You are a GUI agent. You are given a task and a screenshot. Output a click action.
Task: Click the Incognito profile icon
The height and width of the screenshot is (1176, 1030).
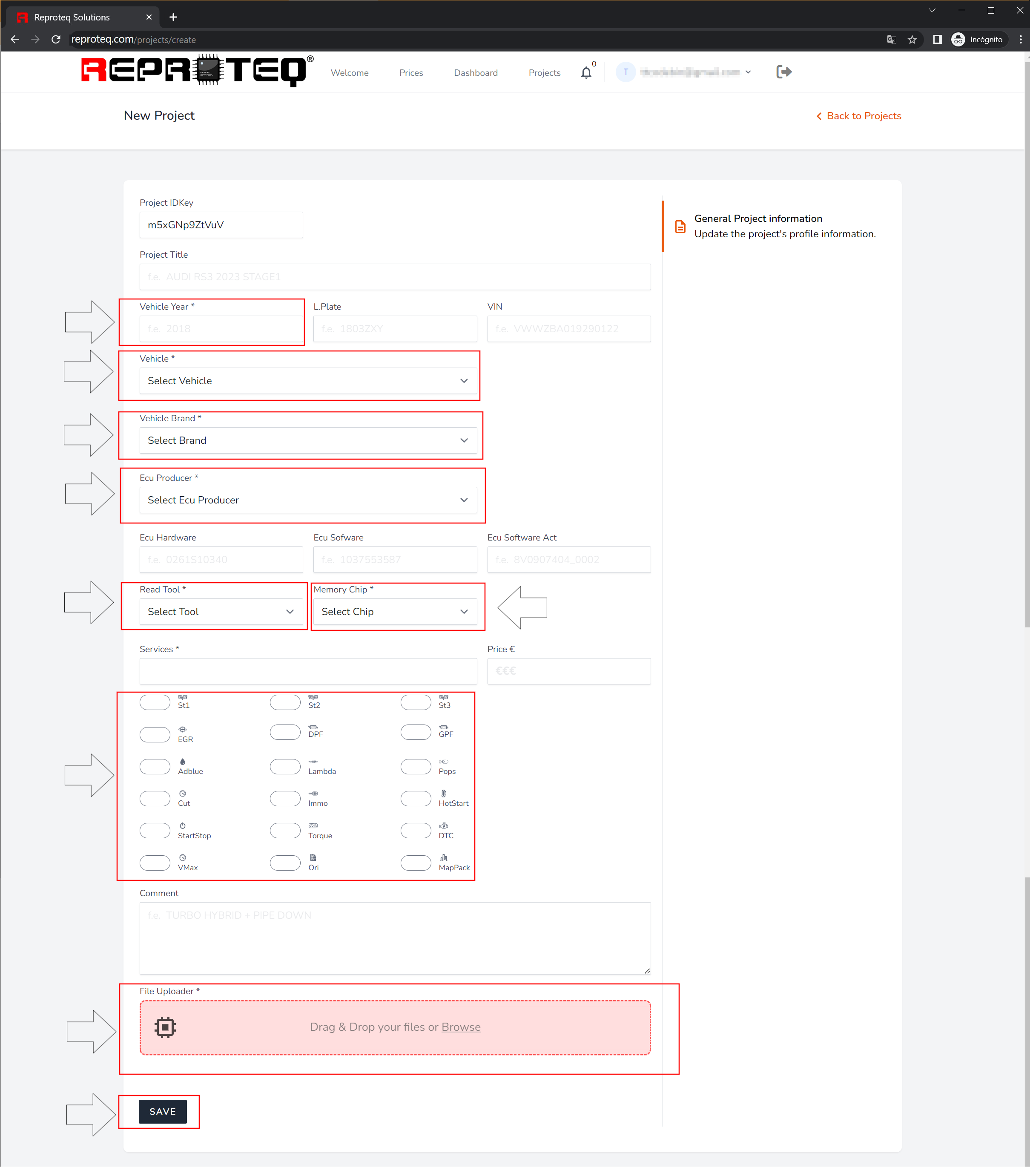point(958,40)
